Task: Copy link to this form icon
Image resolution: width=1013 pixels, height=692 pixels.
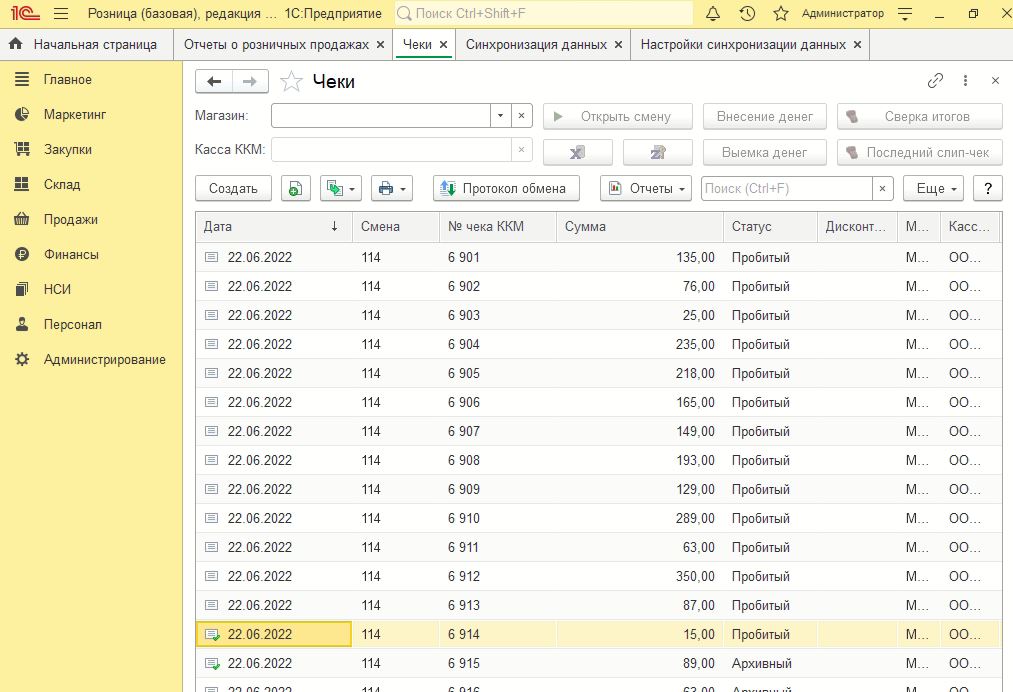Action: 936,81
